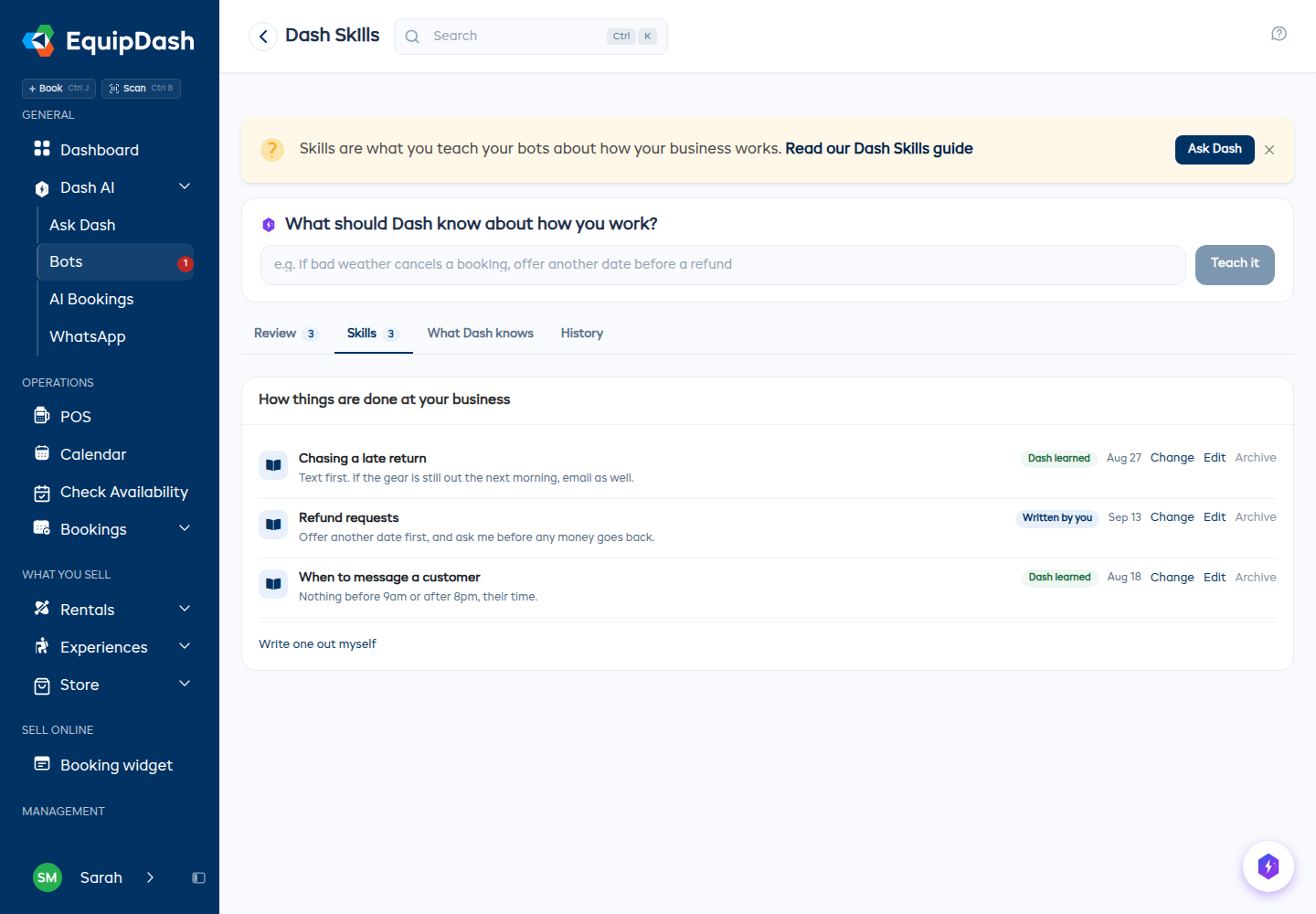Click the POS register icon
This screenshot has height=914, width=1316.
(x=42, y=416)
